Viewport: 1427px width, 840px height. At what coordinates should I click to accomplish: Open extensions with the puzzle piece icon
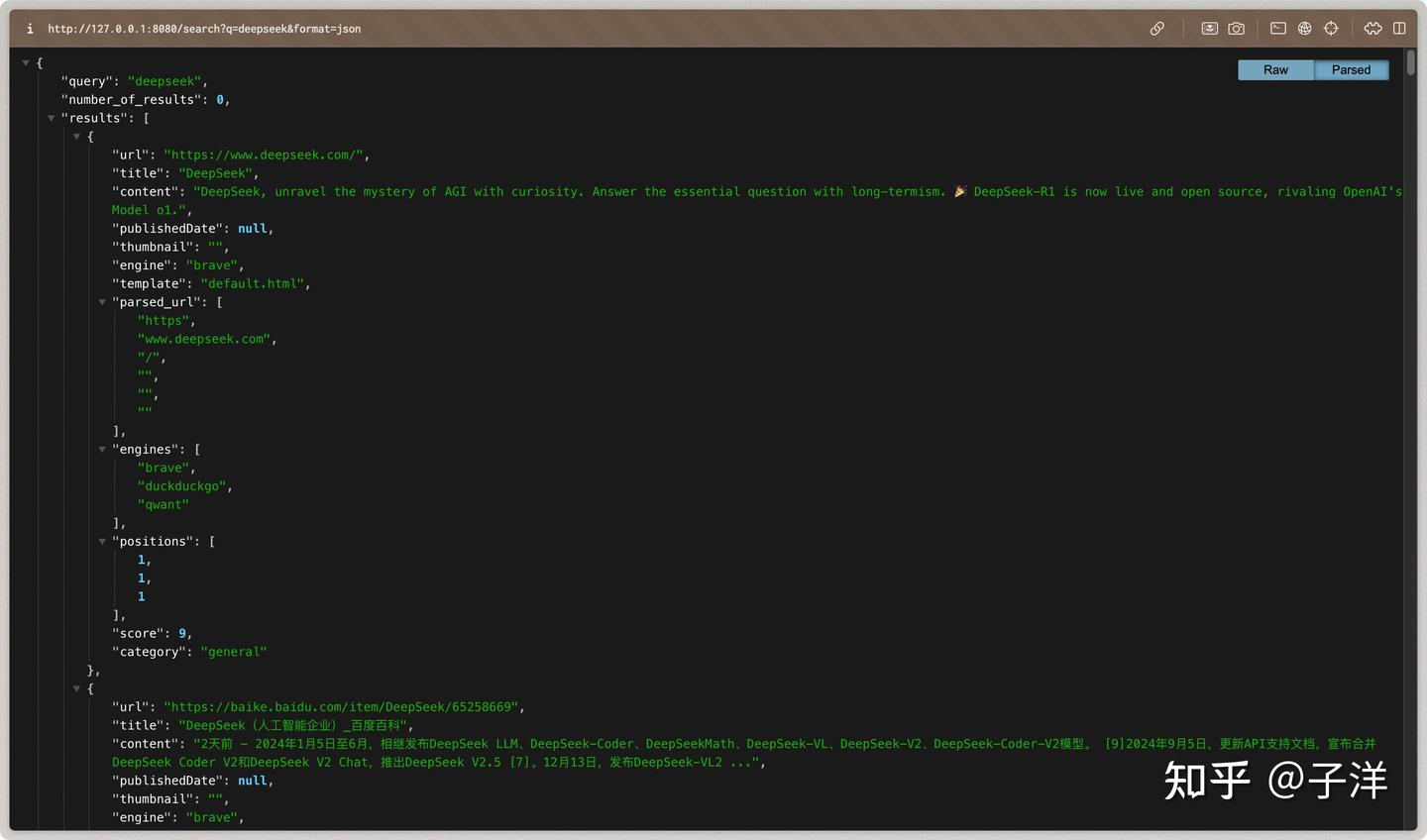point(1372,29)
